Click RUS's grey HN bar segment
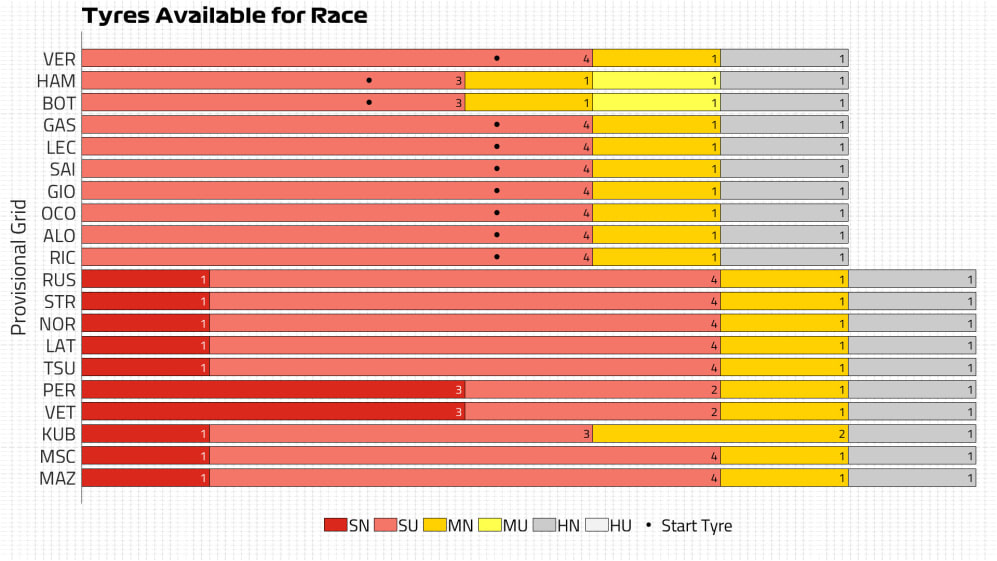Image resolution: width=997 pixels, height=561 pixels. pyautogui.click(x=912, y=278)
